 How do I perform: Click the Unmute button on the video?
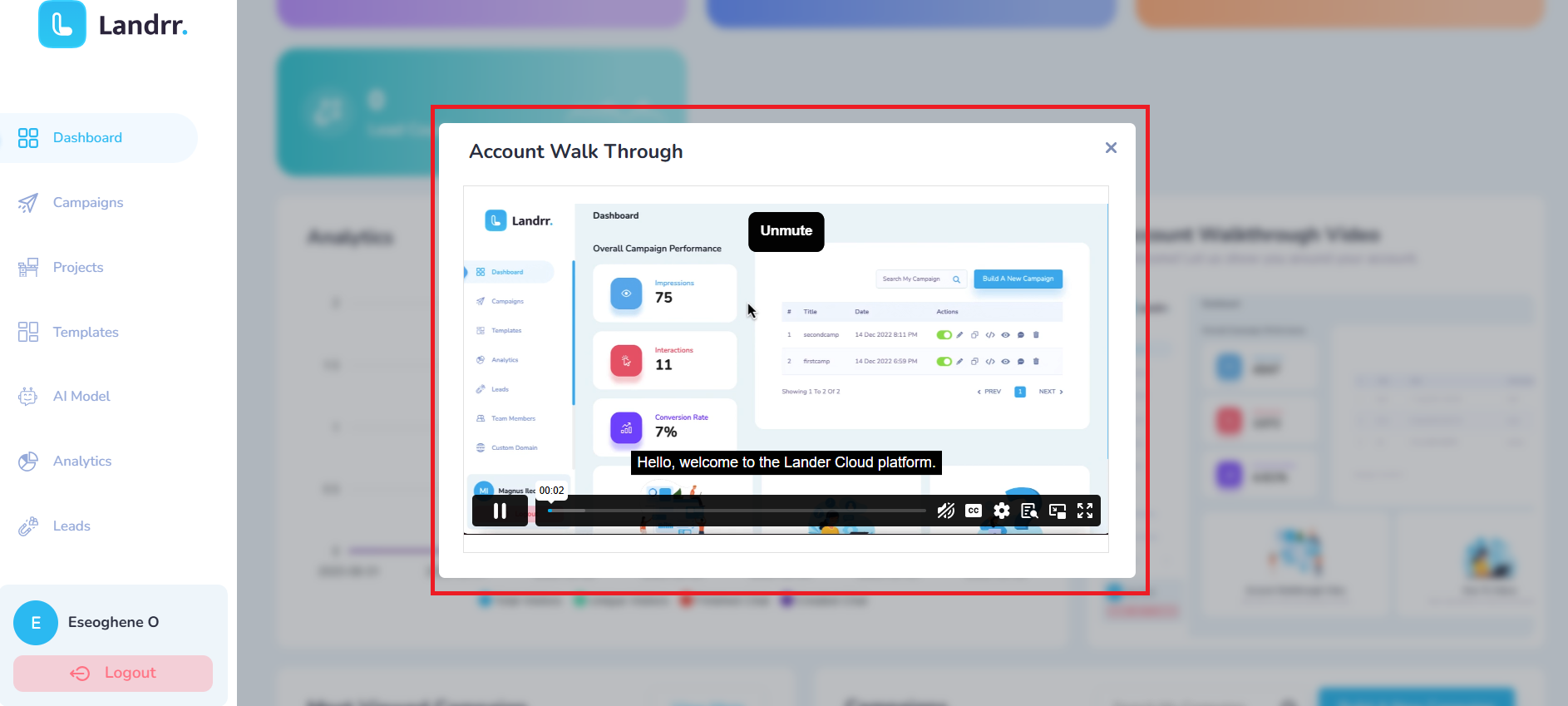(786, 231)
